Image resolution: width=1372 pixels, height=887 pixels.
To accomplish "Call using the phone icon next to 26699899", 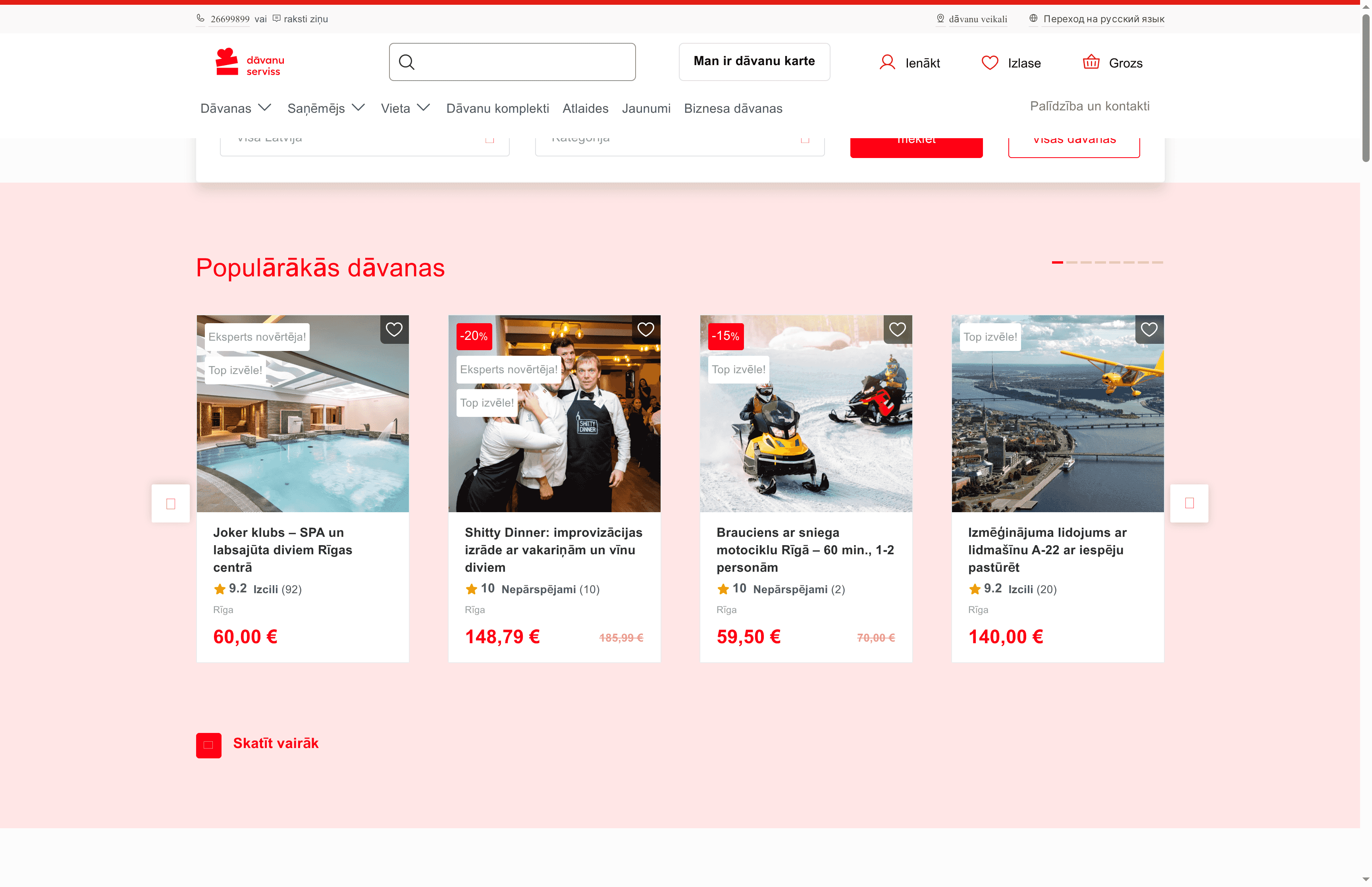I will point(200,18).
